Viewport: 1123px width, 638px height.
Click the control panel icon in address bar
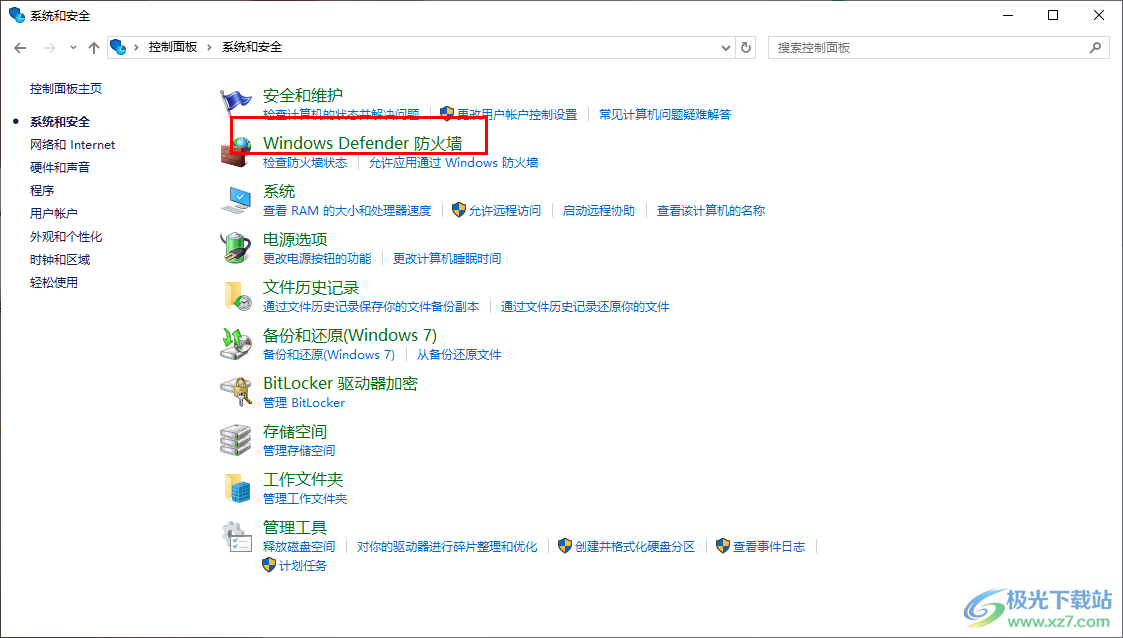click(118, 47)
